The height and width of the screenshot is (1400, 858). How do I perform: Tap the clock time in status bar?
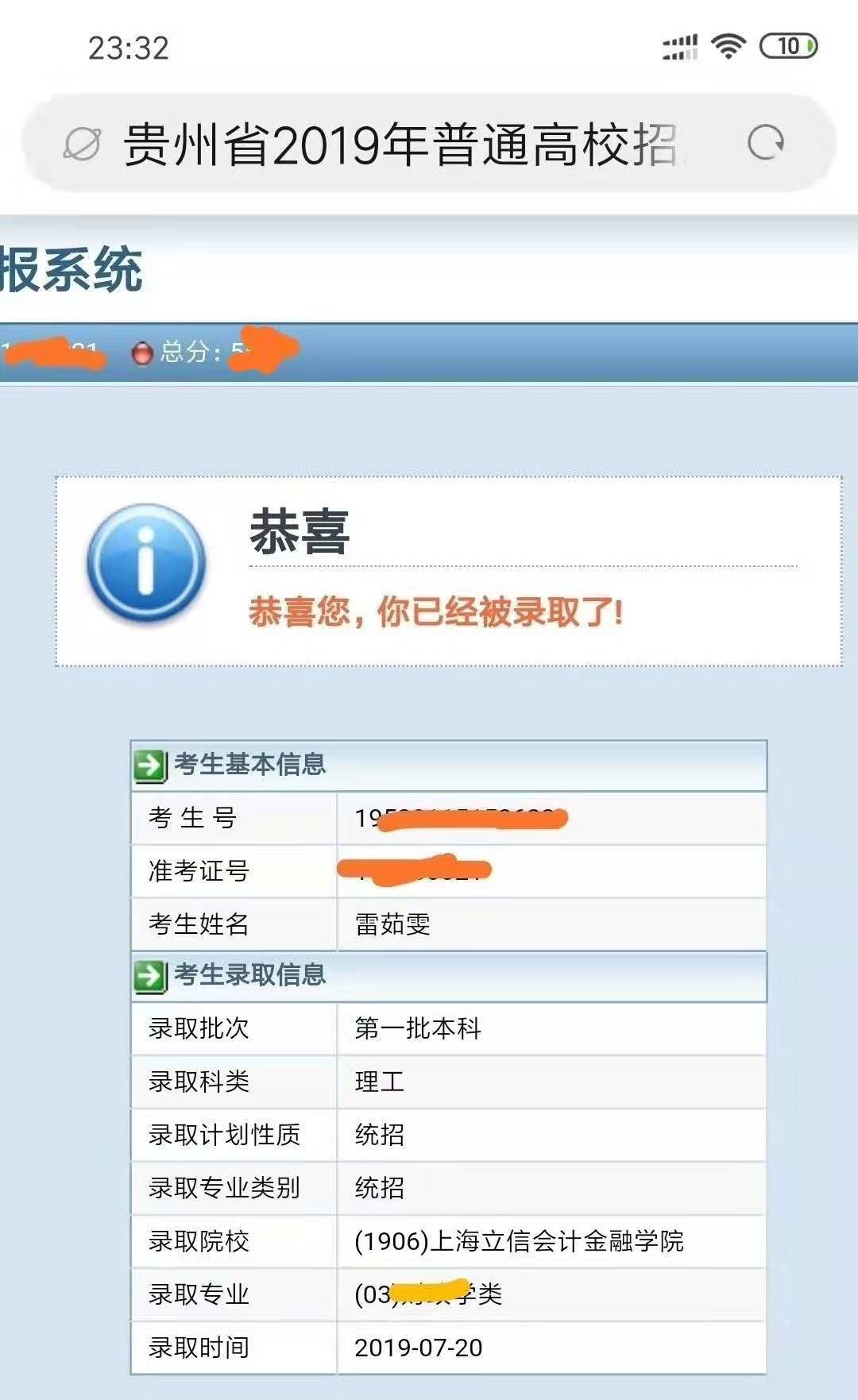coord(129,48)
